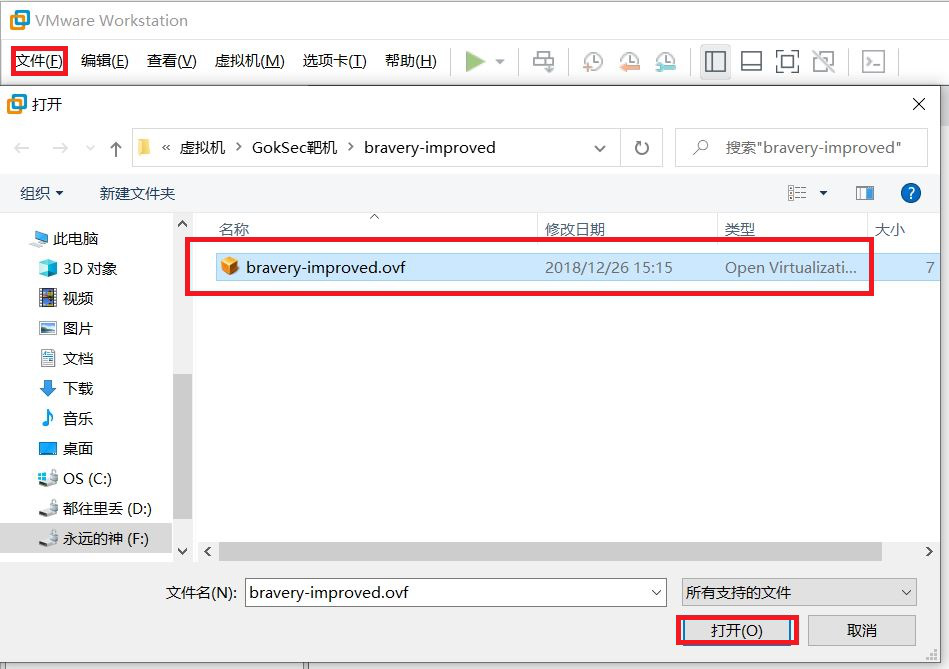
Task: Click the 新建文件夹 button
Action: 137,194
